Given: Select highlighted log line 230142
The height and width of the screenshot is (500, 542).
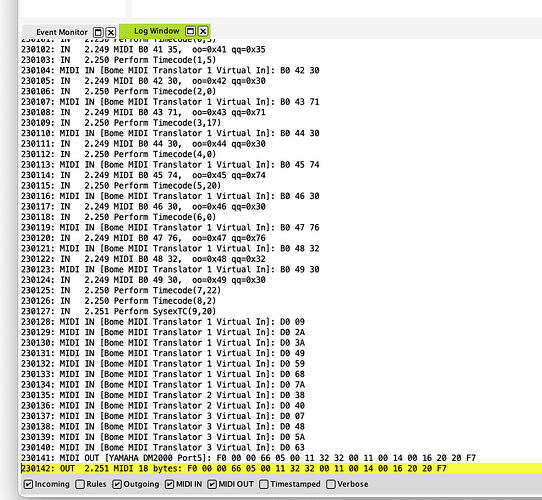Looking at the screenshot, I should 281,469.
